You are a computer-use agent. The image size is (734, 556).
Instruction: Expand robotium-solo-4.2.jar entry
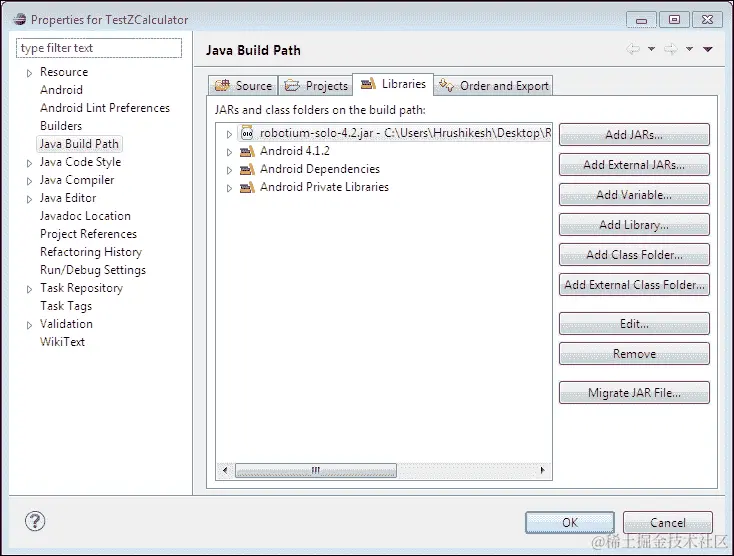[x=229, y=134]
